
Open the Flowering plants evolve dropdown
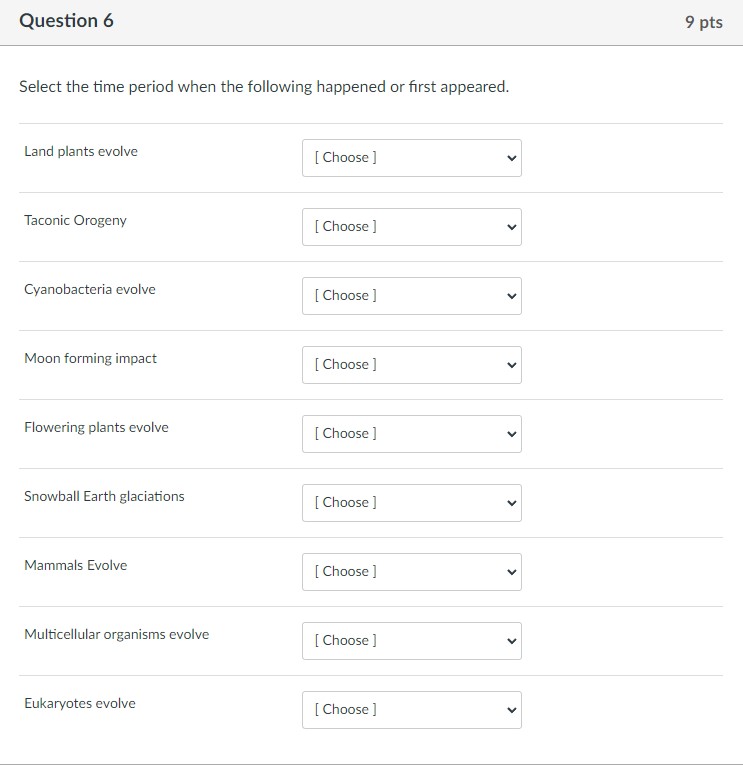pyautogui.click(x=411, y=434)
